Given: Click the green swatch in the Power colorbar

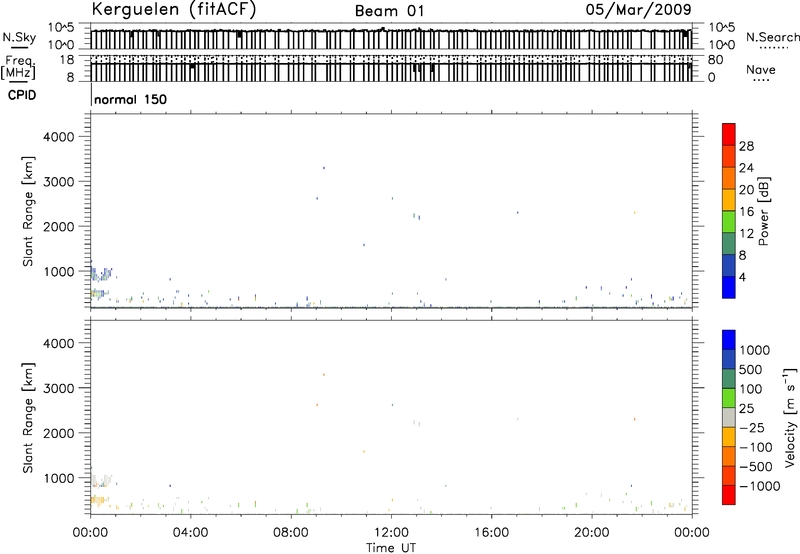Looking at the screenshot, I should [729, 222].
